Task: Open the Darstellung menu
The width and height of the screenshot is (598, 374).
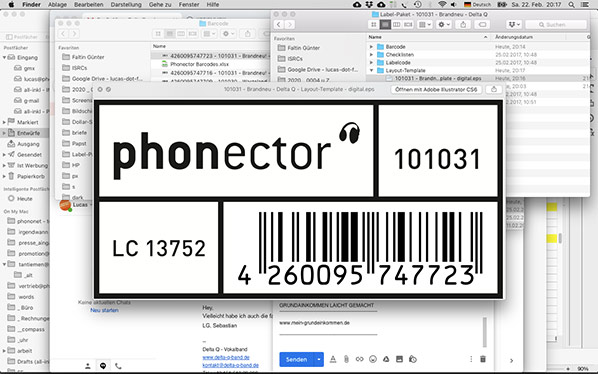Action: click(126, 5)
